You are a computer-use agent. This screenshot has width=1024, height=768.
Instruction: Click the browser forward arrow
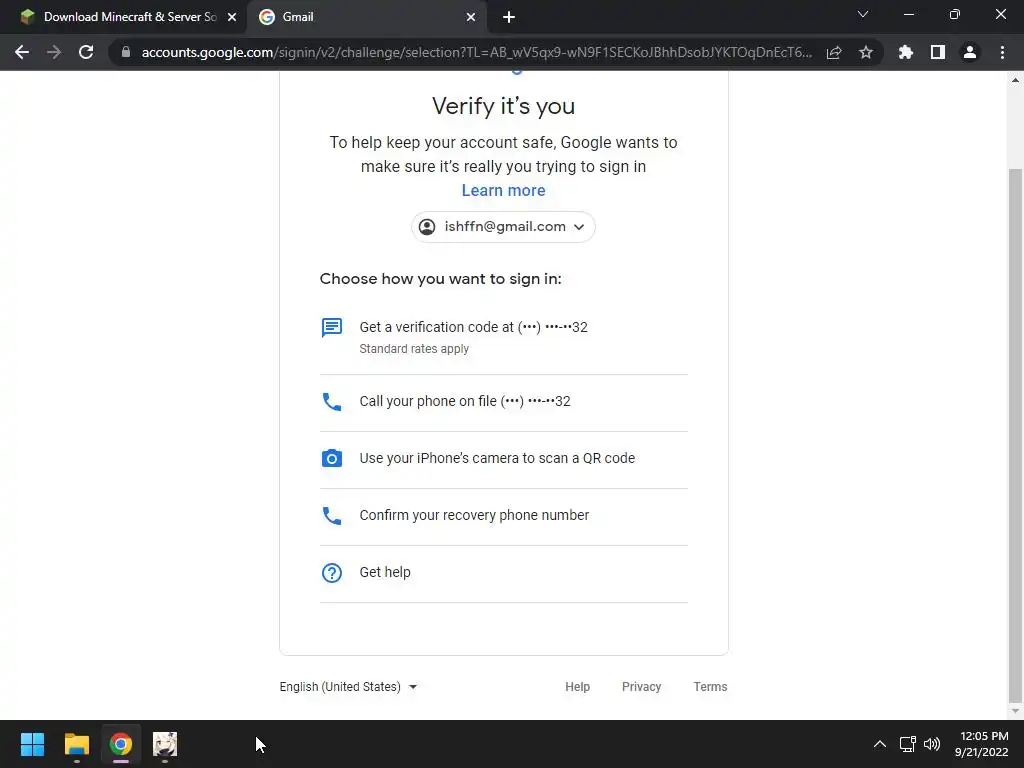[54, 52]
